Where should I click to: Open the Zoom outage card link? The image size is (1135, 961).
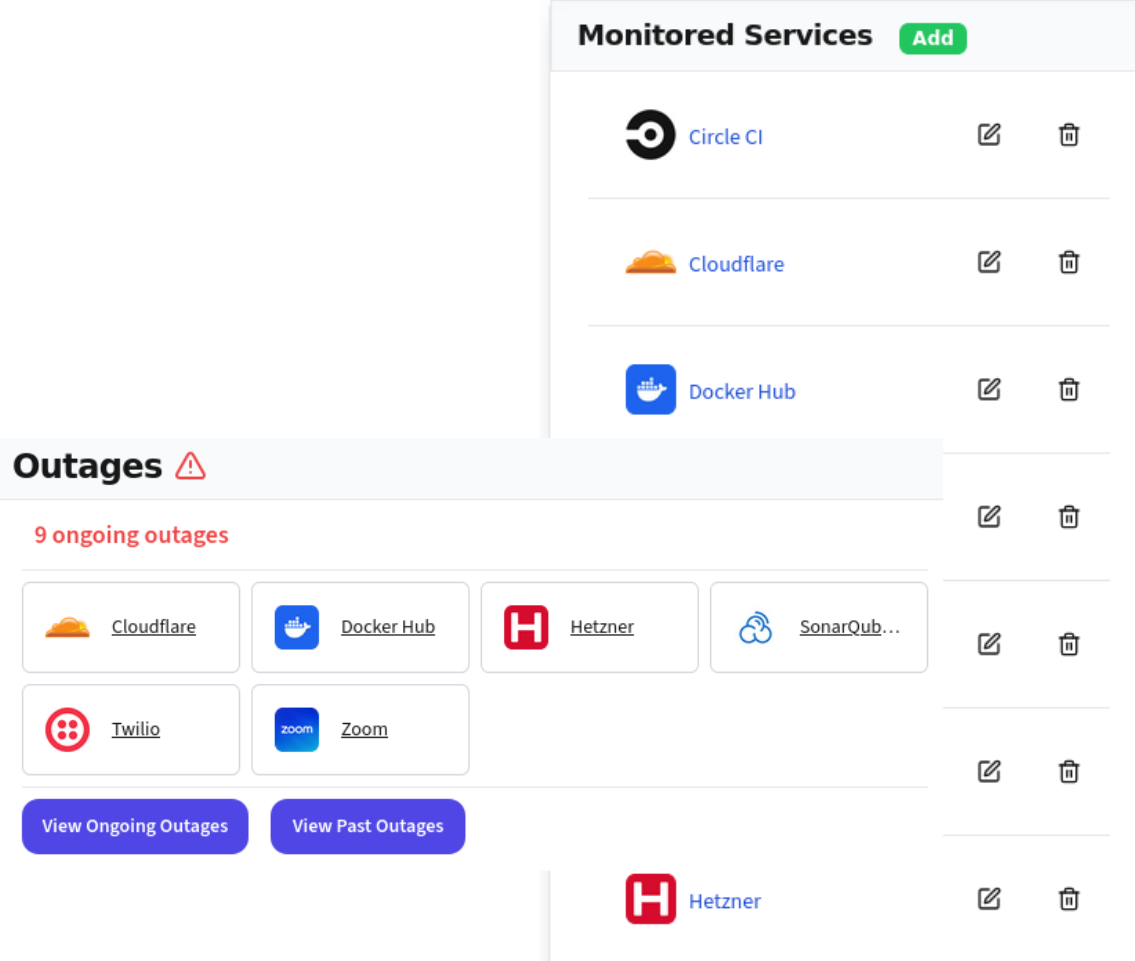coord(364,729)
